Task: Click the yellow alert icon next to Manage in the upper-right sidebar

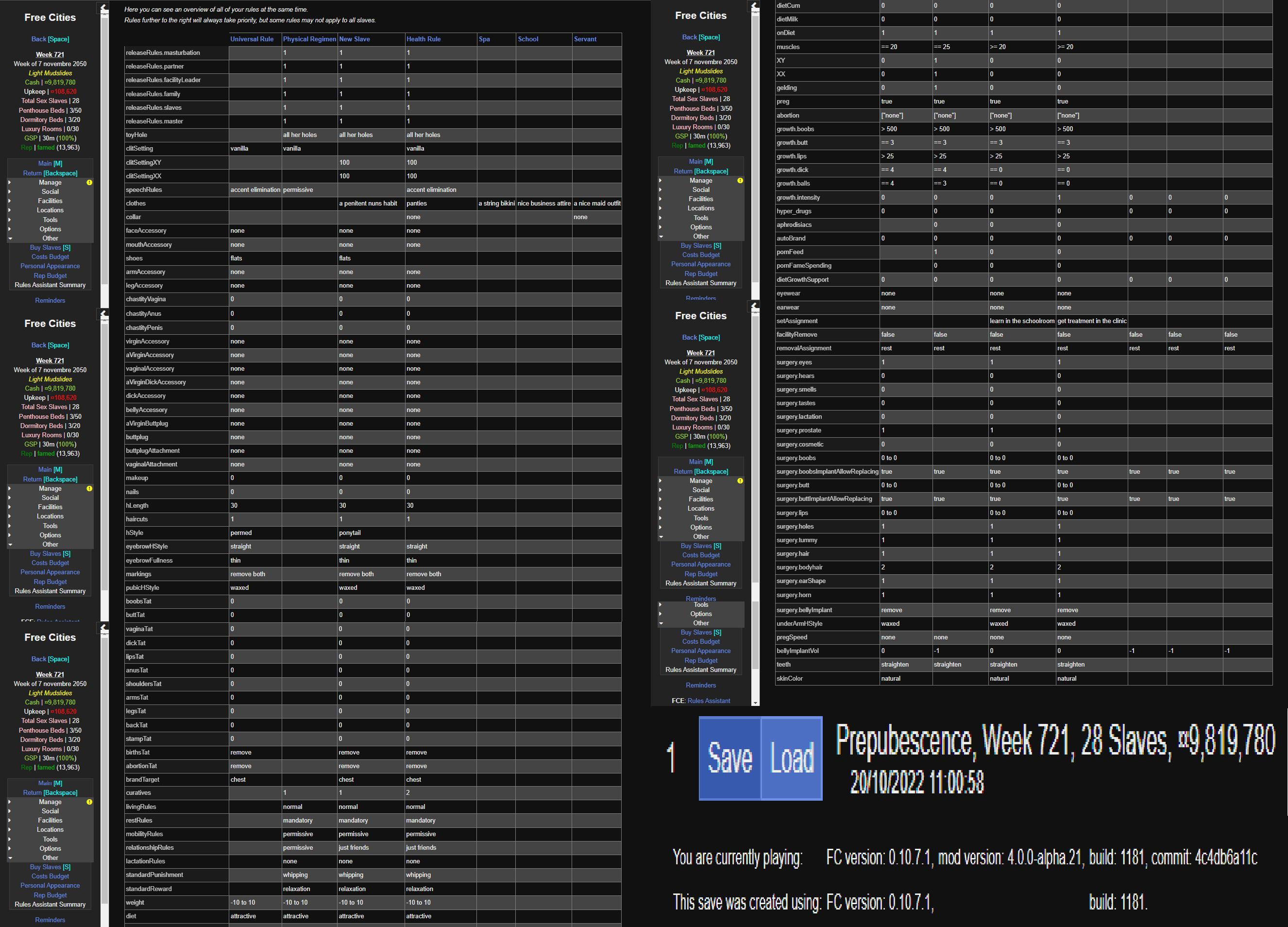Action: pos(740,181)
